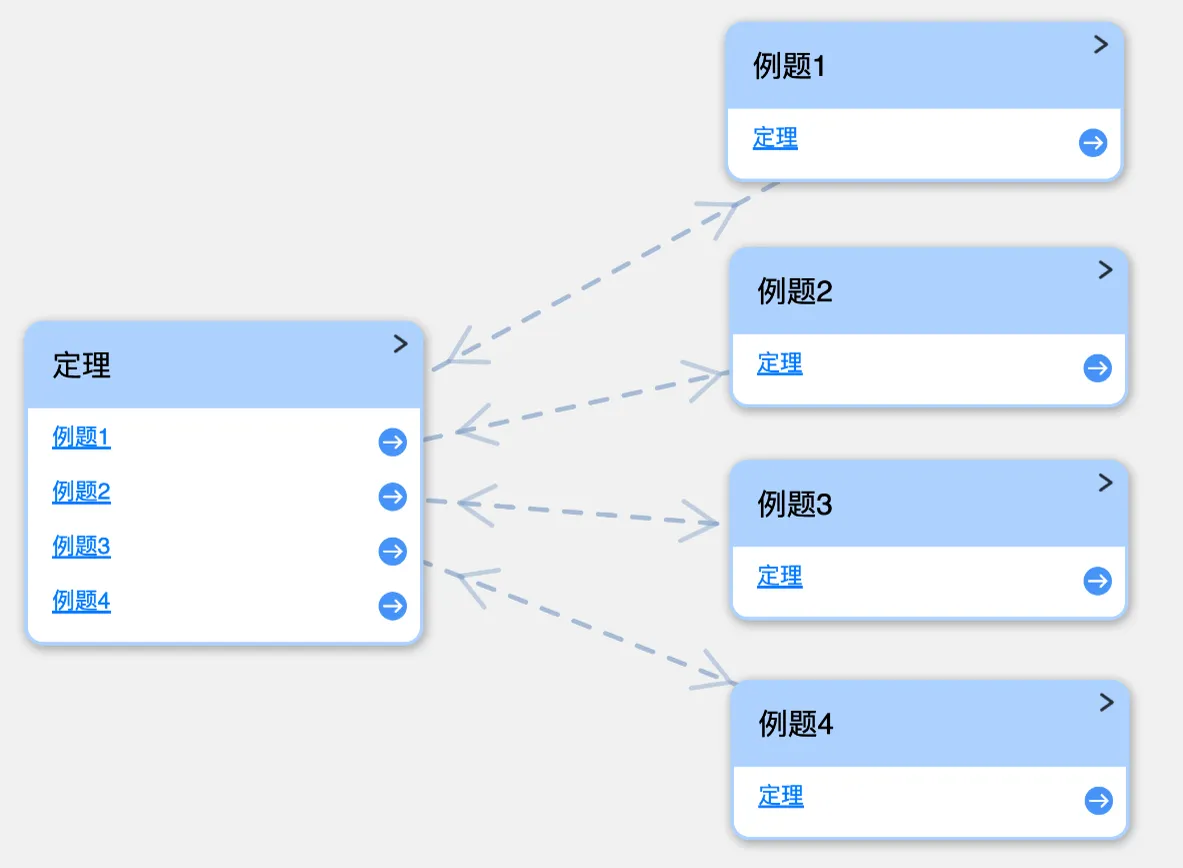Follow the 定理 link inside 例题4 card
Screen dimensions: 1183x868
[x=781, y=796]
